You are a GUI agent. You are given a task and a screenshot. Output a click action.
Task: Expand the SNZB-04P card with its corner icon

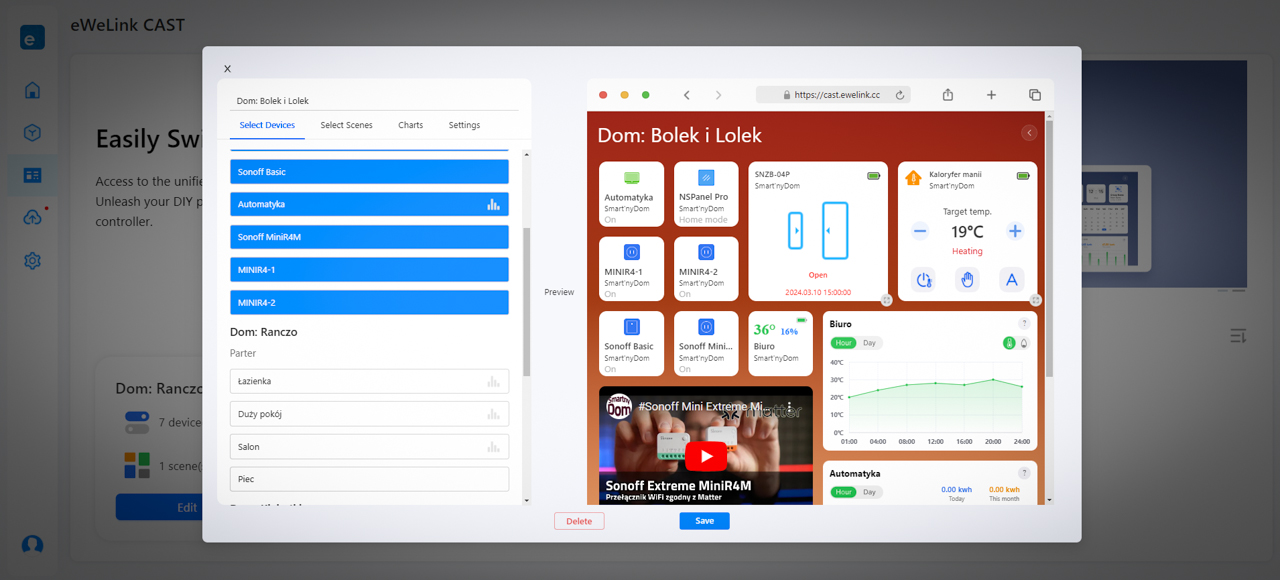click(x=886, y=300)
